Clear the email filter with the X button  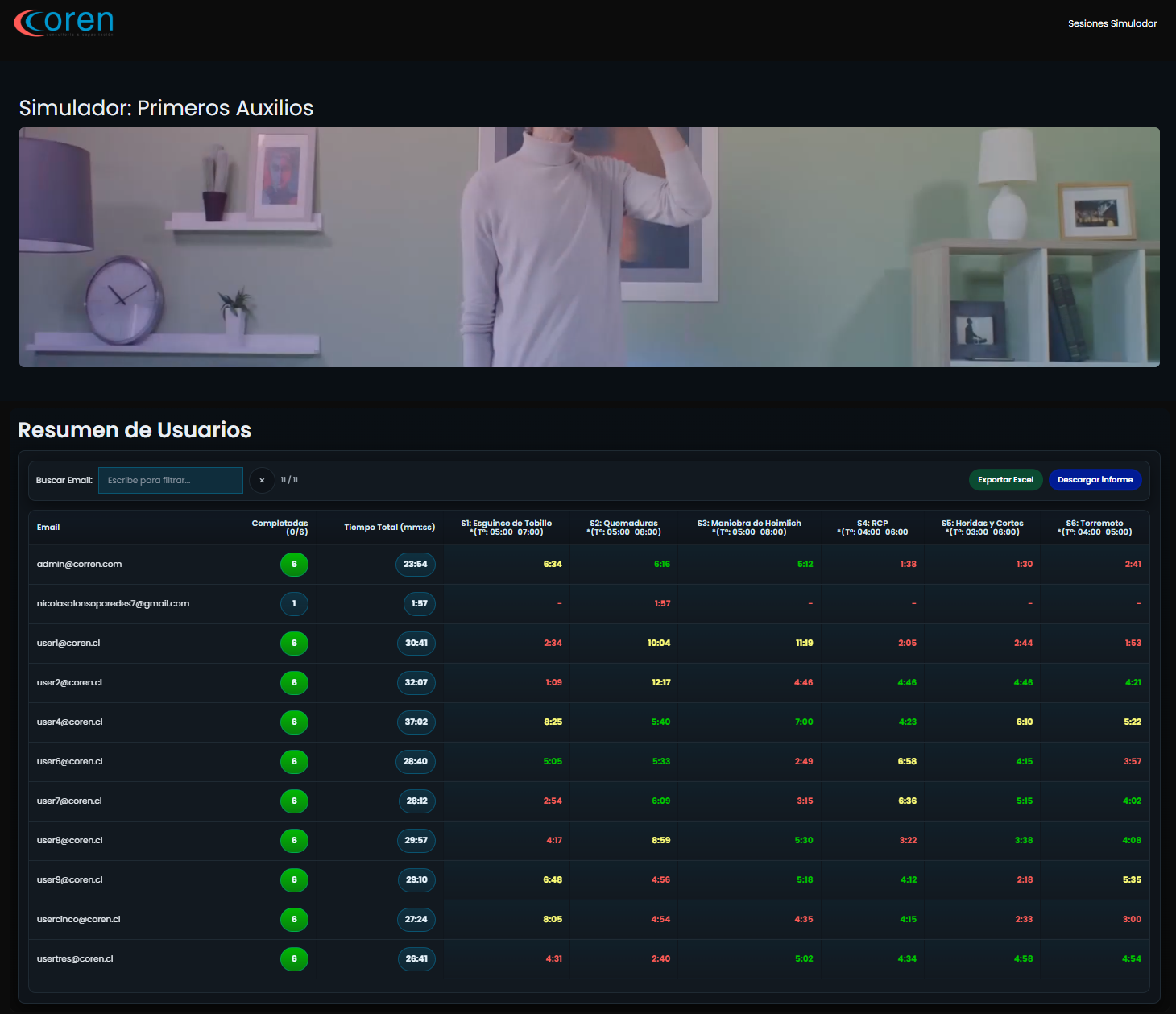click(262, 481)
